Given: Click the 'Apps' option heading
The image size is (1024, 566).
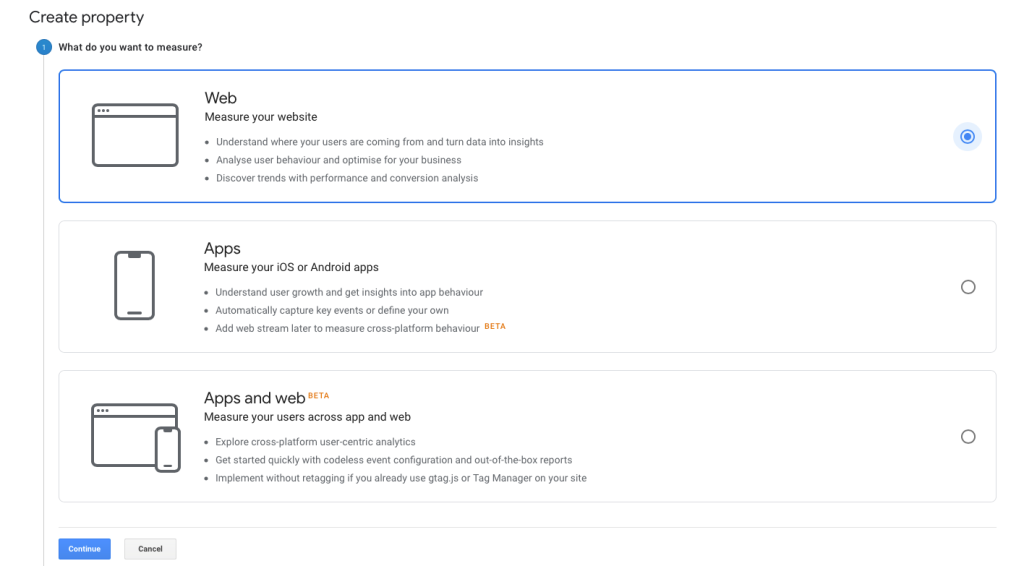Looking at the screenshot, I should pos(222,248).
